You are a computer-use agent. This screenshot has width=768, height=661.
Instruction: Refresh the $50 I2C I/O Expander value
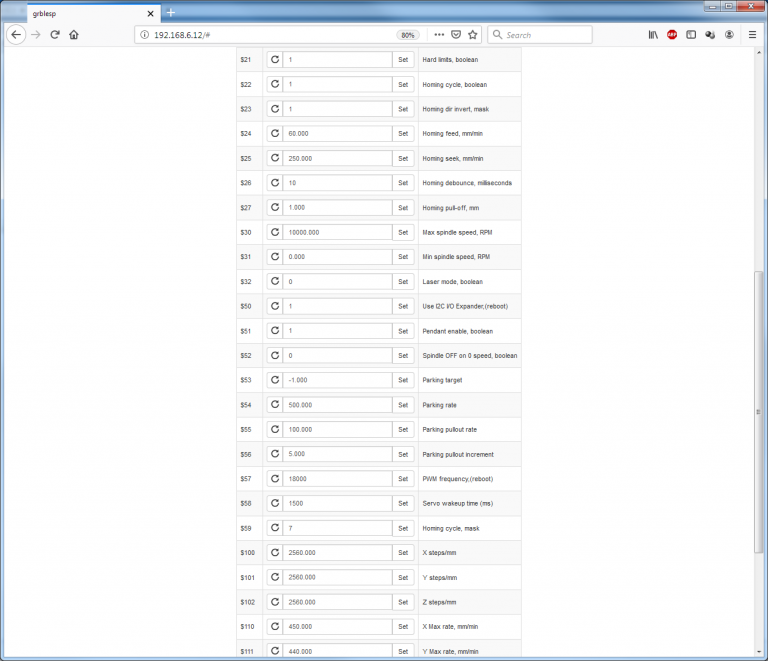click(275, 306)
